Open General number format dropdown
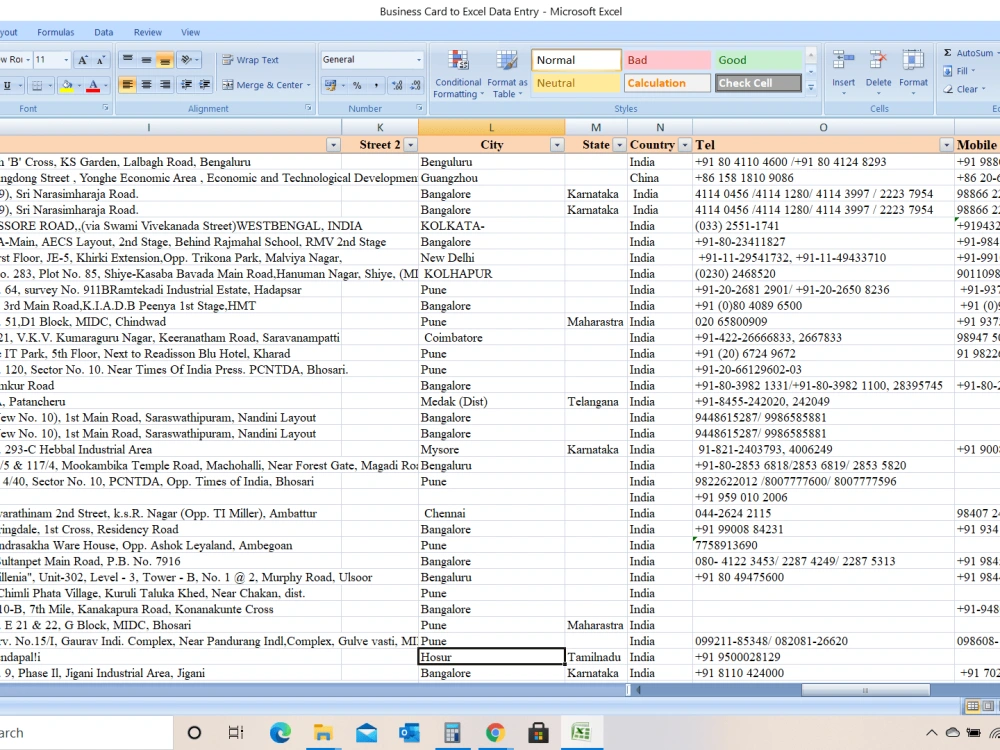This screenshot has width=1000, height=750. (419, 60)
